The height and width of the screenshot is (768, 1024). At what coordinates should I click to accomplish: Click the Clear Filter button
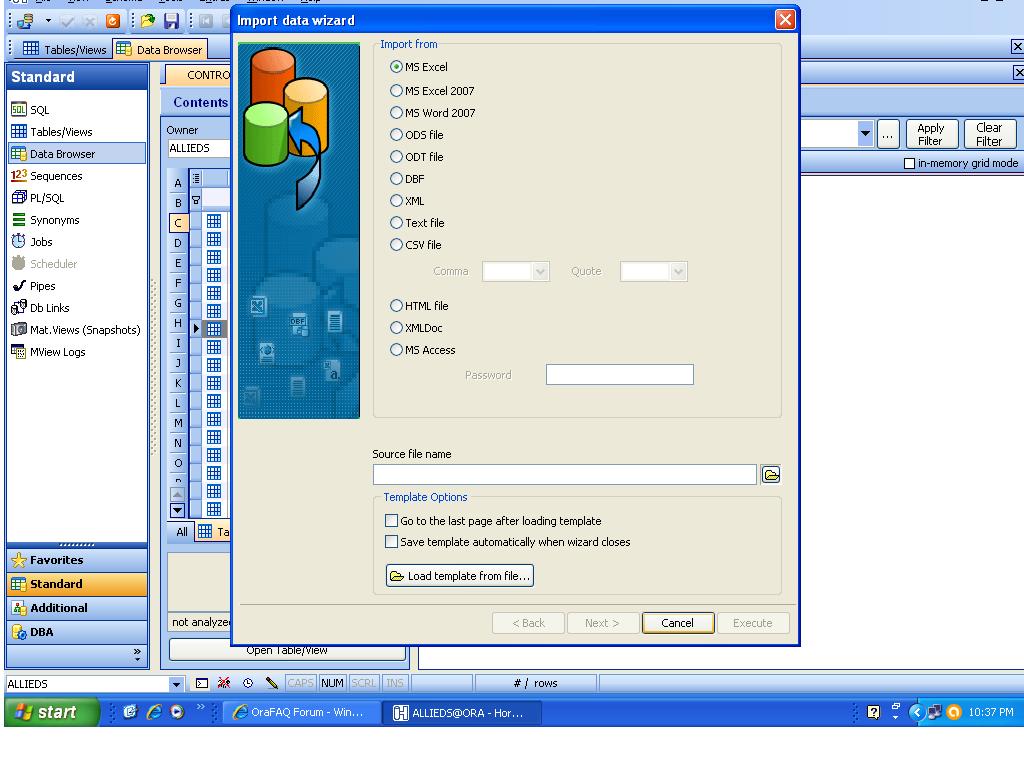[x=989, y=134]
